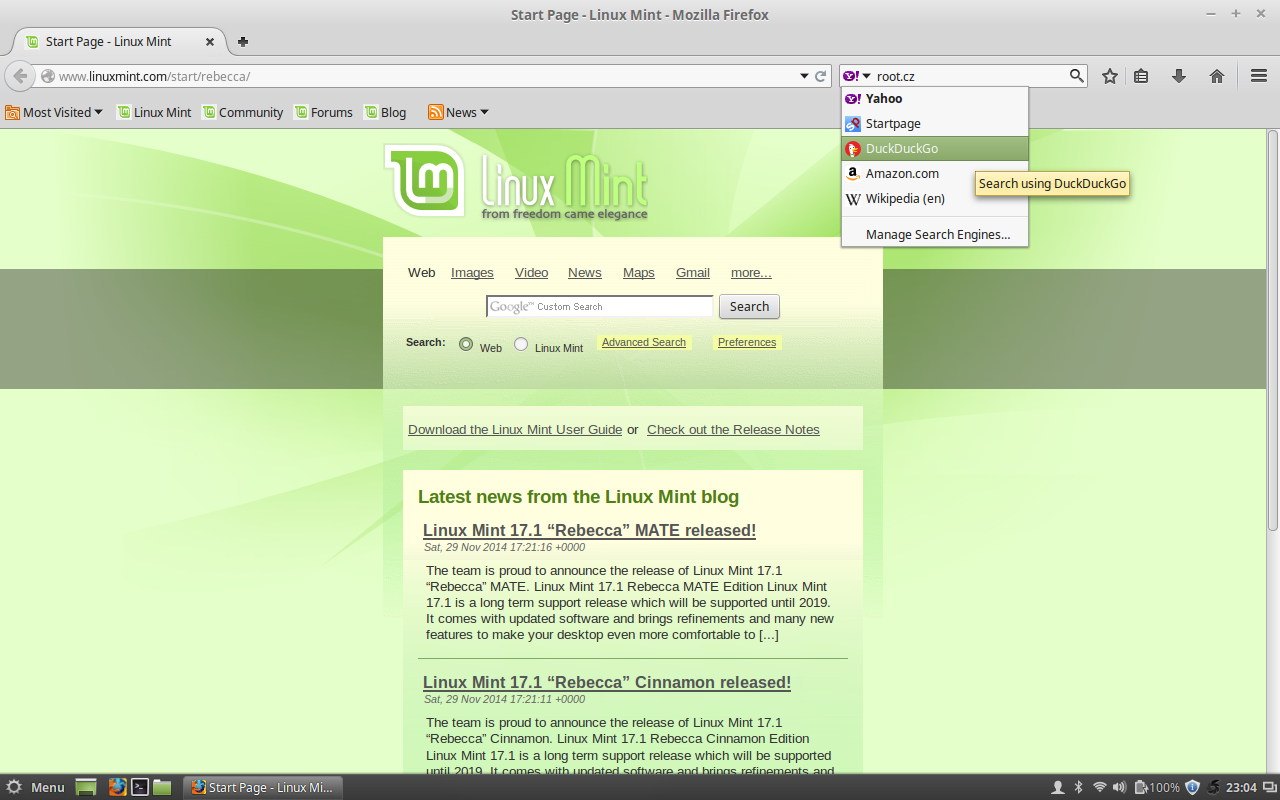
Task: Click the back navigation arrow
Action: [19, 75]
